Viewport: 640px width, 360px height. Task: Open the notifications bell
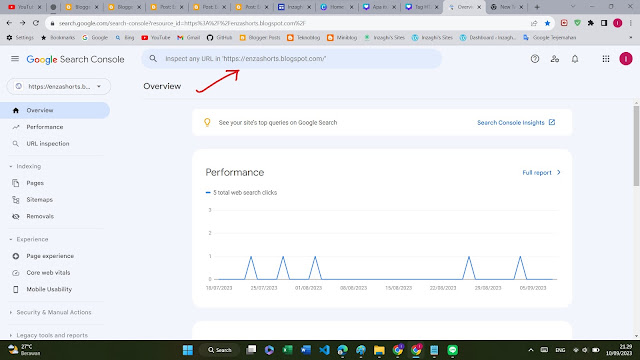coord(575,59)
